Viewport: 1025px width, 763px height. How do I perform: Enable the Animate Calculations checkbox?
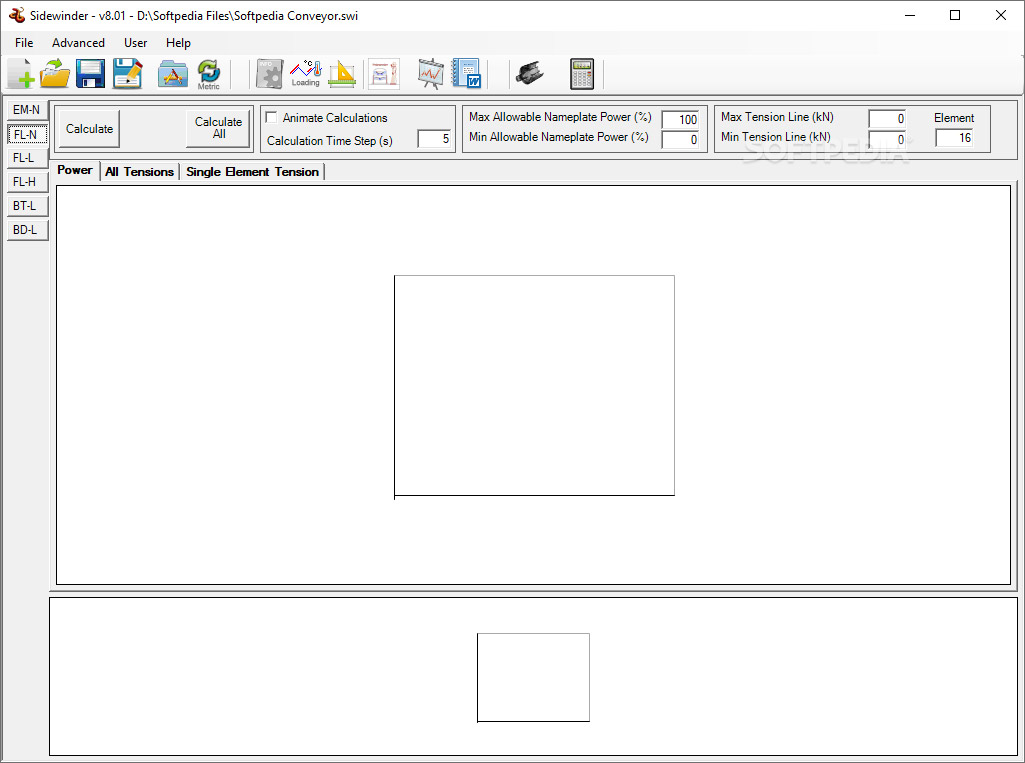click(x=271, y=117)
